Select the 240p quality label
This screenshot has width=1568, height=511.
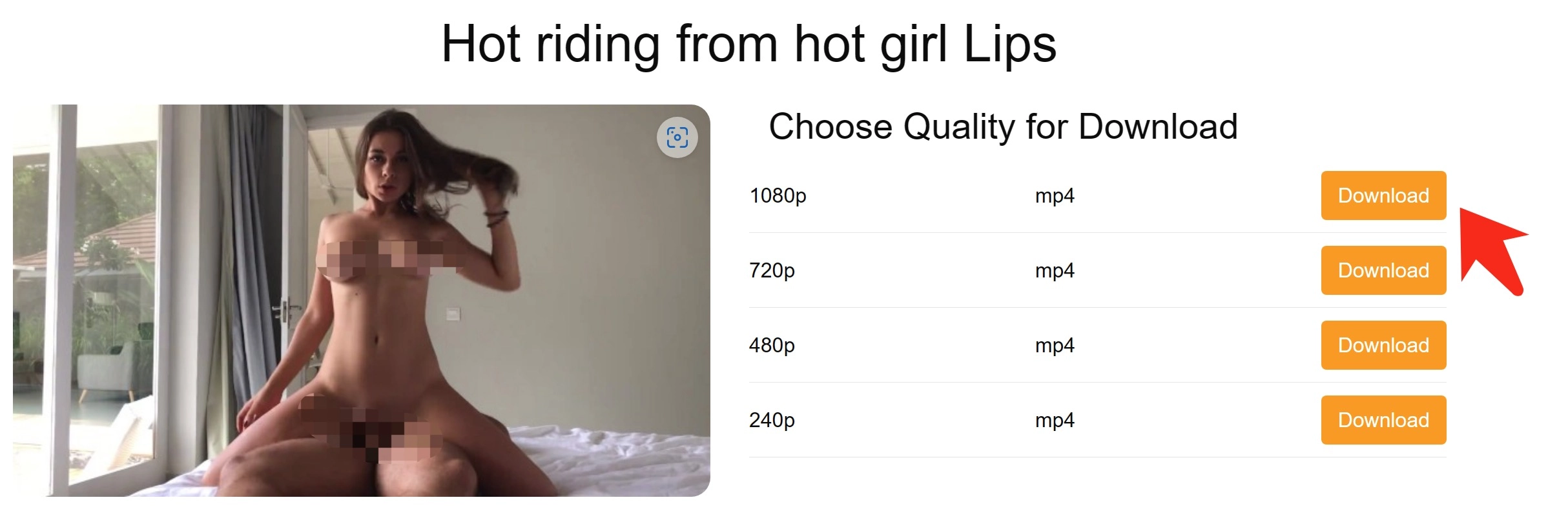click(x=772, y=420)
